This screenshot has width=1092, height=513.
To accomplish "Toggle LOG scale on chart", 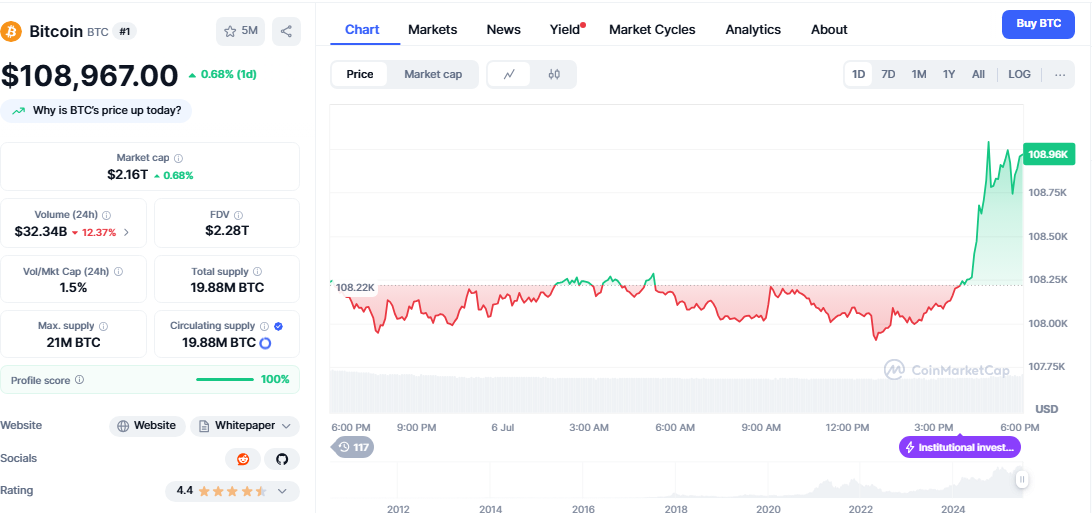I will click(x=1020, y=74).
